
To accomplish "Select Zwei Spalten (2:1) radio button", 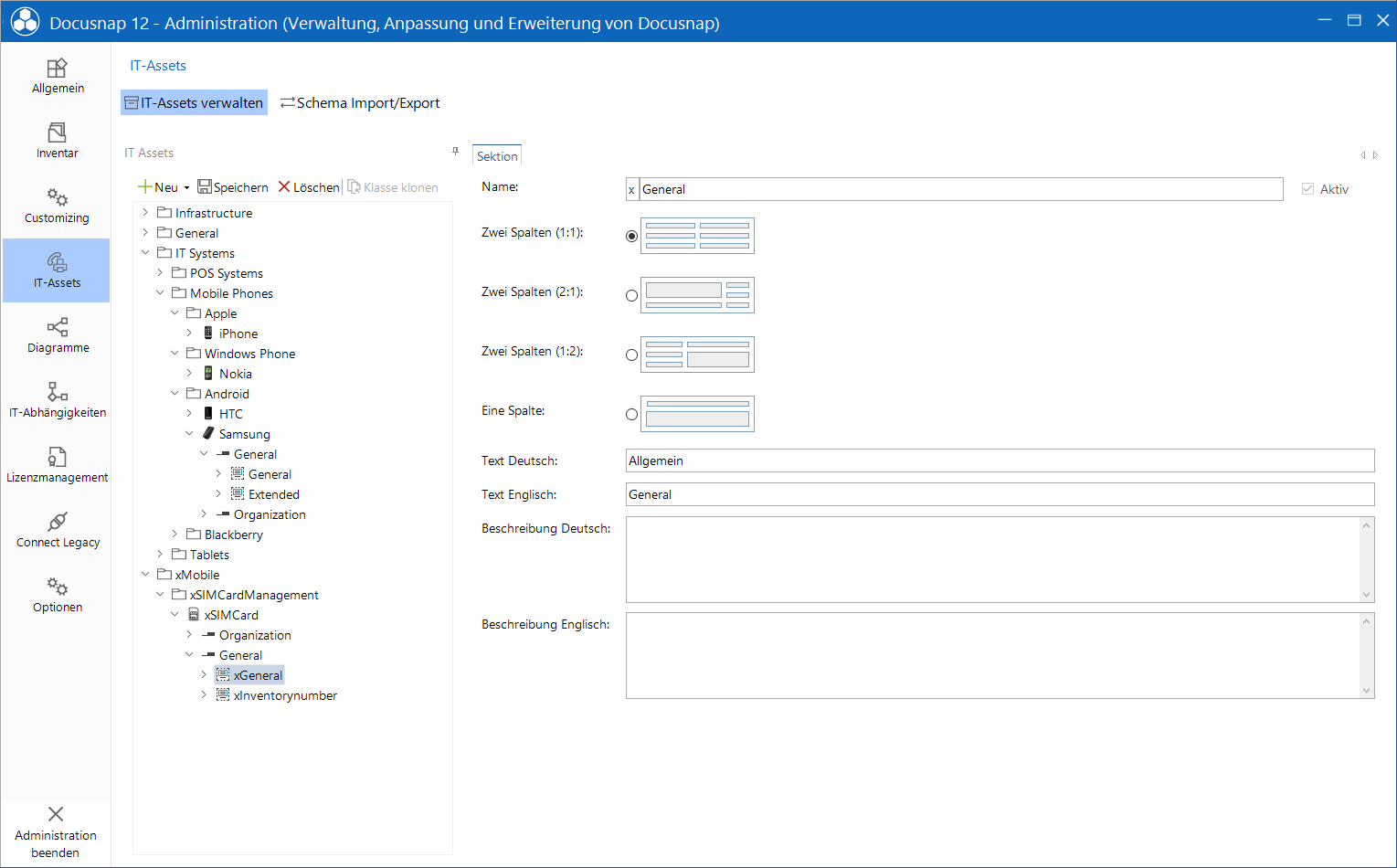I will coord(631,295).
